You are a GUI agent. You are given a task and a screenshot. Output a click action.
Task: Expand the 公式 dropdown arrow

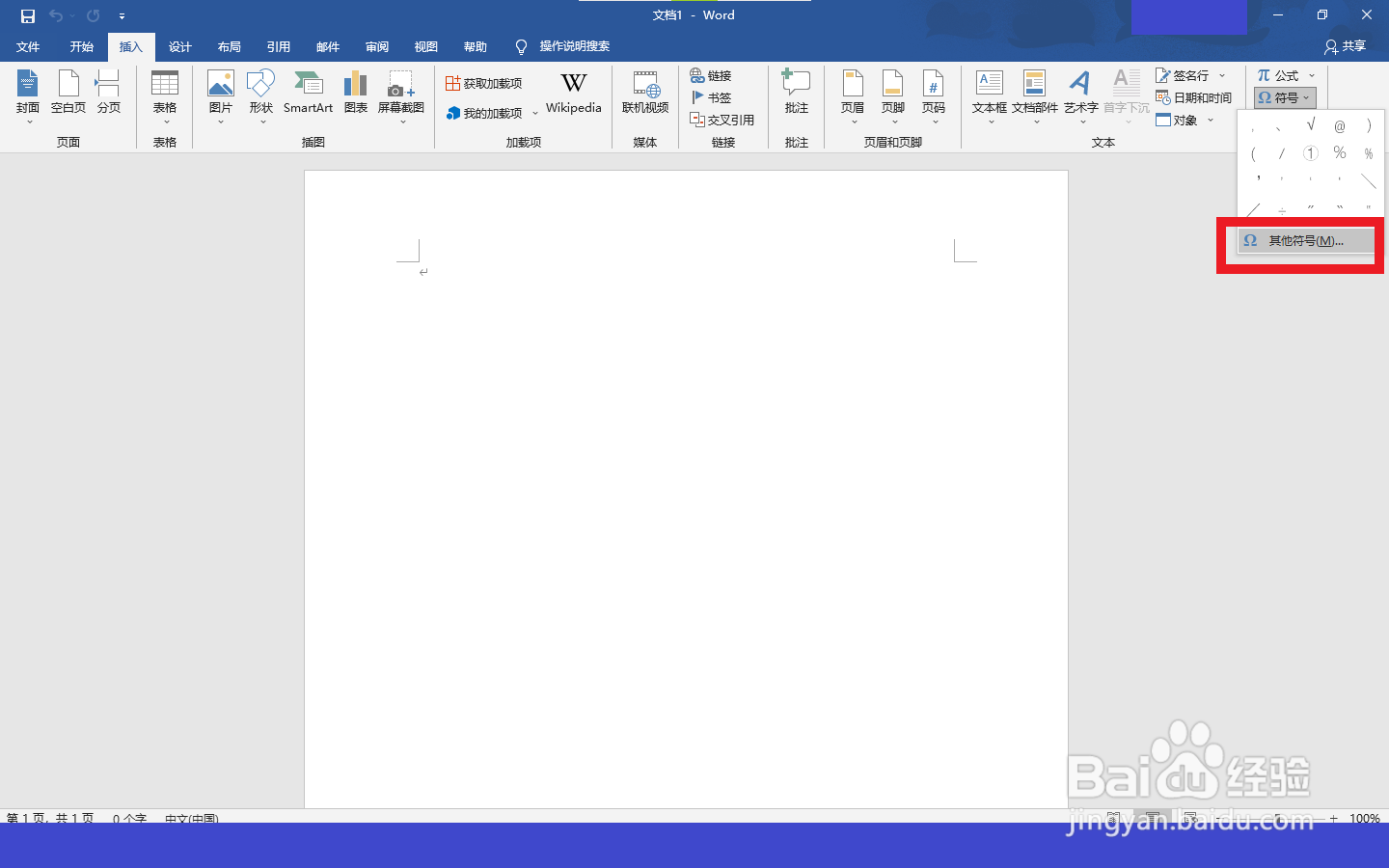pyautogui.click(x=1312, y=75)
